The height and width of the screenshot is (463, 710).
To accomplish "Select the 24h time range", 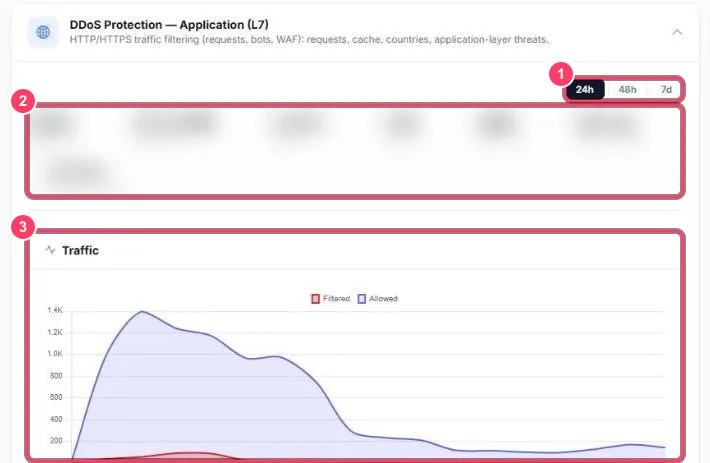I will (x=585, y=89).
